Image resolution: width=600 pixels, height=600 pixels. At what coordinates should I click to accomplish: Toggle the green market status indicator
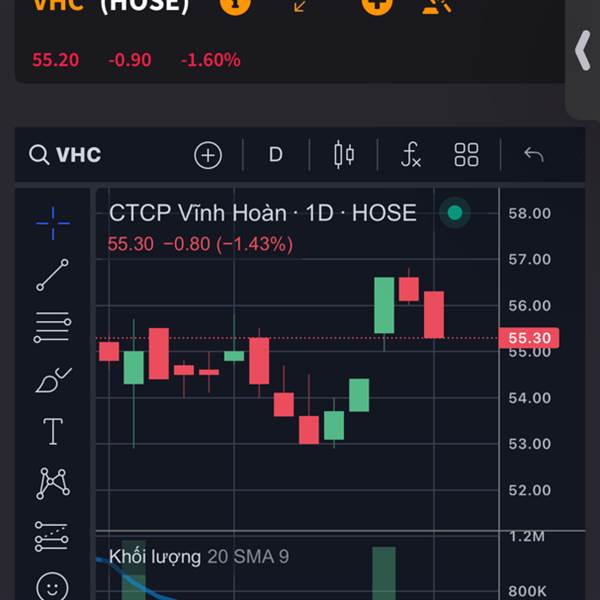[x=455, y=213]
